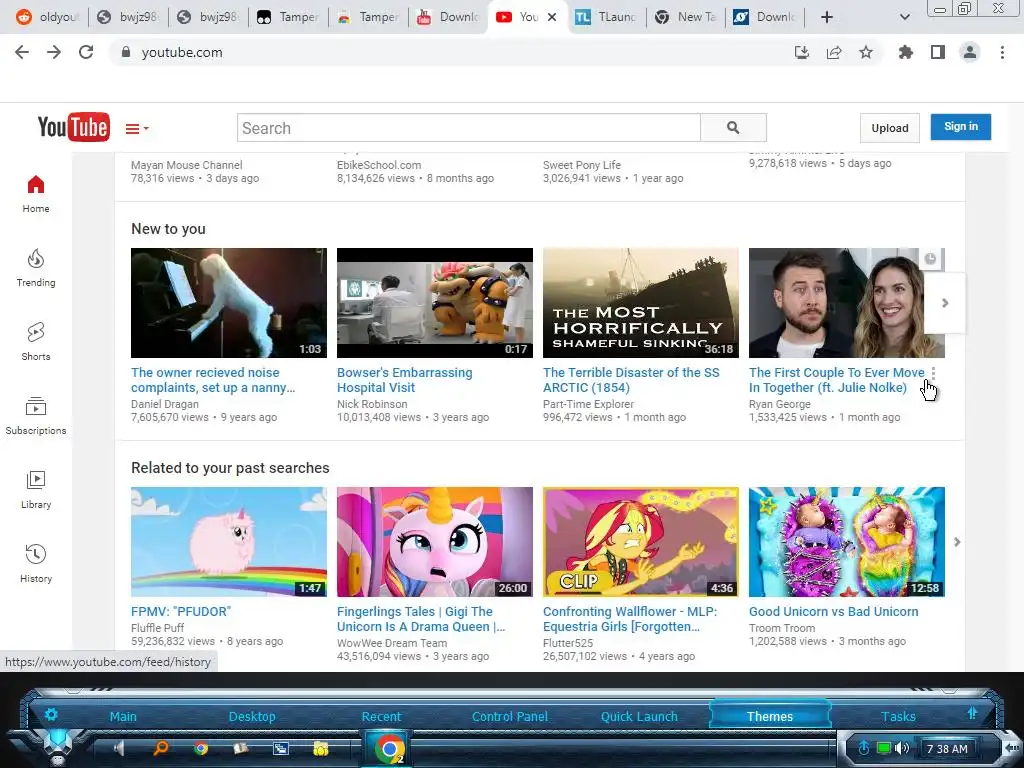
Task: Click the youtube.com address bar
Action: [x=451, y=52]
